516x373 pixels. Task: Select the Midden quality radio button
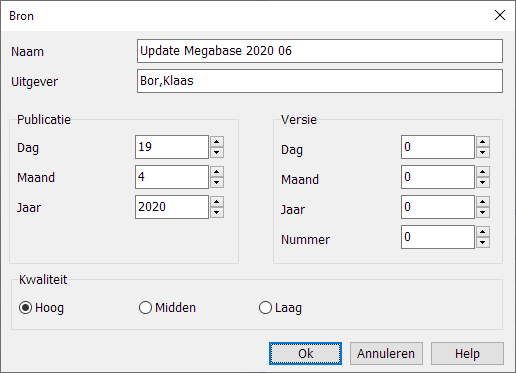click(145, 308)
